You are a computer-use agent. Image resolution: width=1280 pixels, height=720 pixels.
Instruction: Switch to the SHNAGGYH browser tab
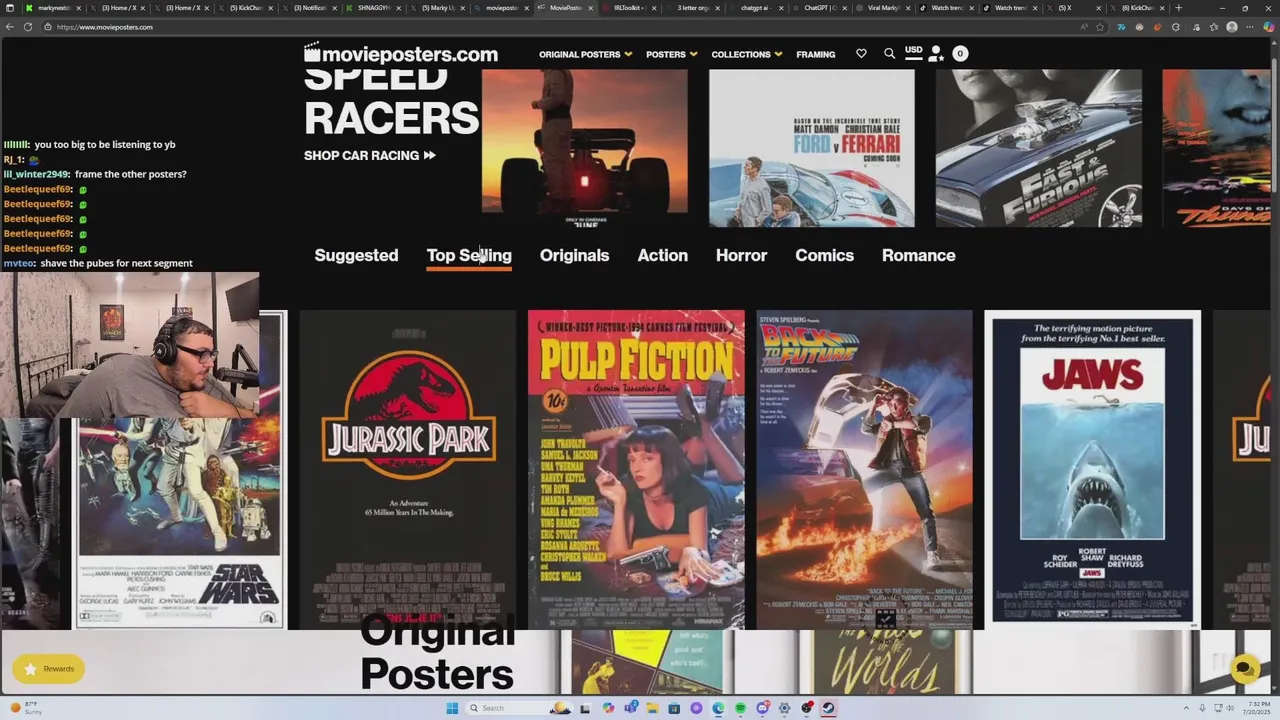click(374, 8)
